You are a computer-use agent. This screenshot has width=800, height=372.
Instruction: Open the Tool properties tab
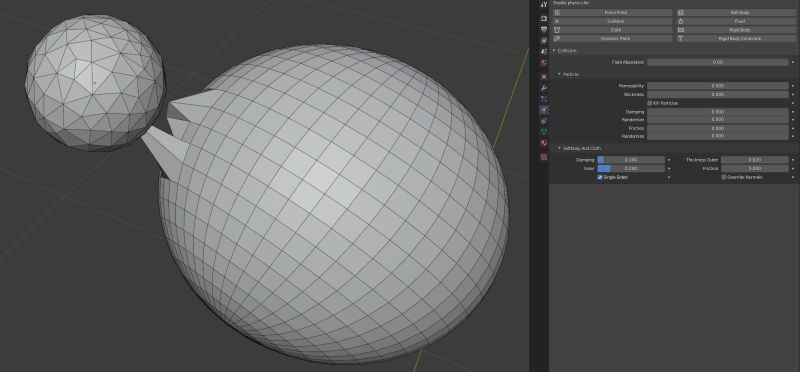[544, 5]
